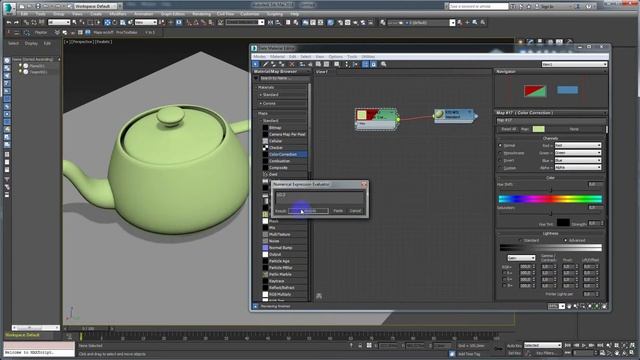Open the Utilities menu in Material Editor
640x360 pixels.
point(368,57)
